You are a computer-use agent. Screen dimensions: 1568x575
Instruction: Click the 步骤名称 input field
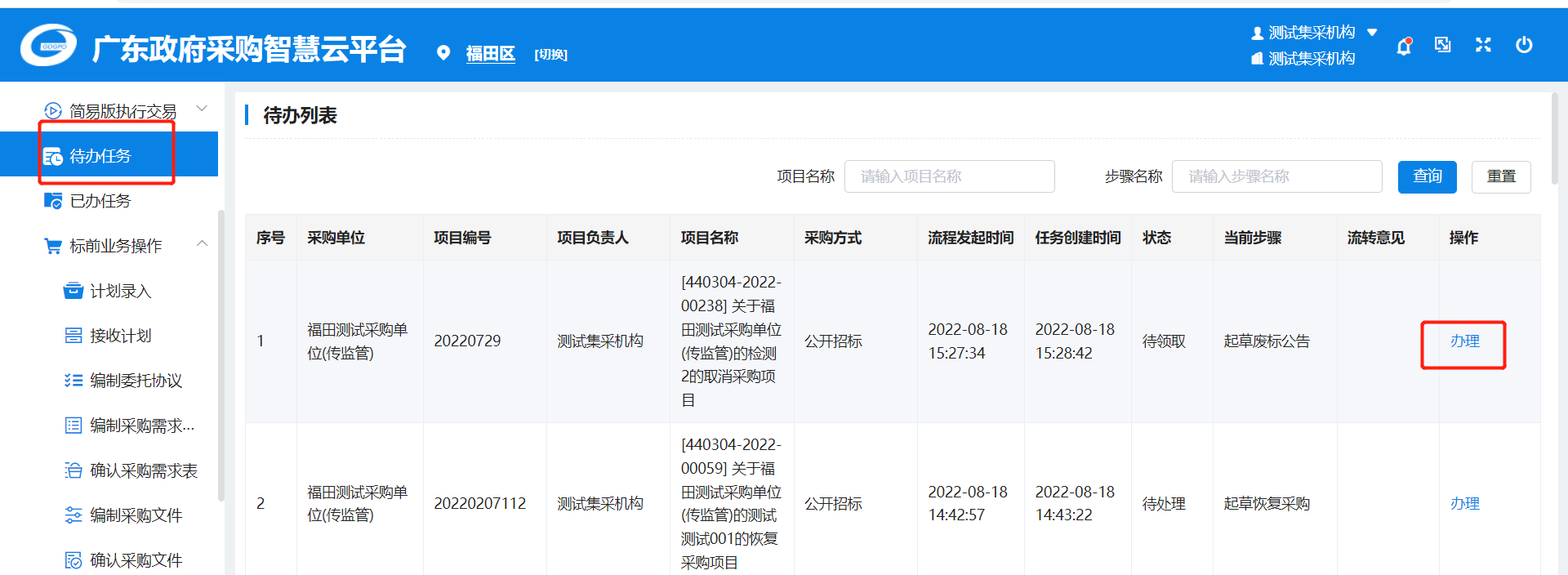tap(1276, 176)
